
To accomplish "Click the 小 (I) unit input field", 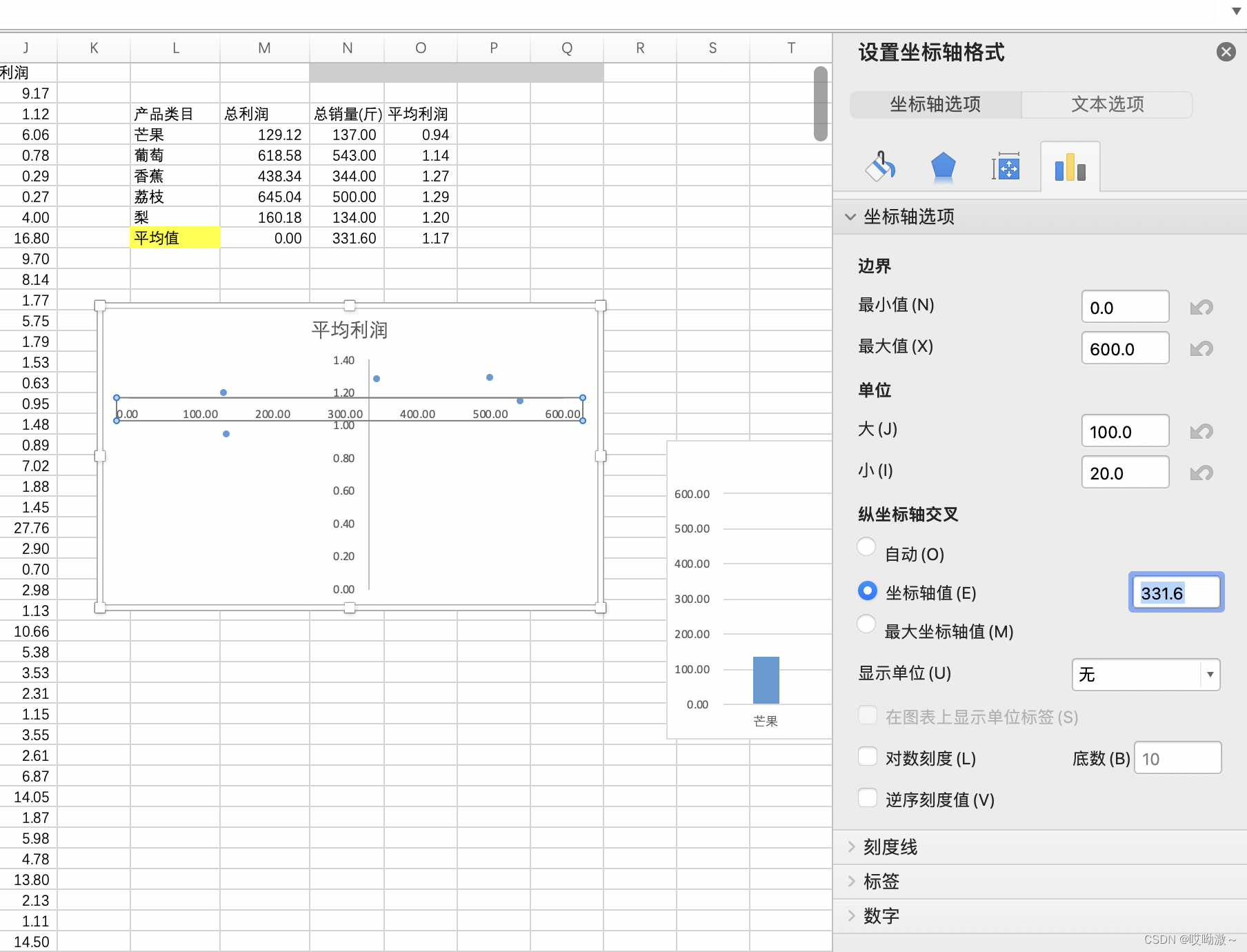I will click(x=1125, y=473).
